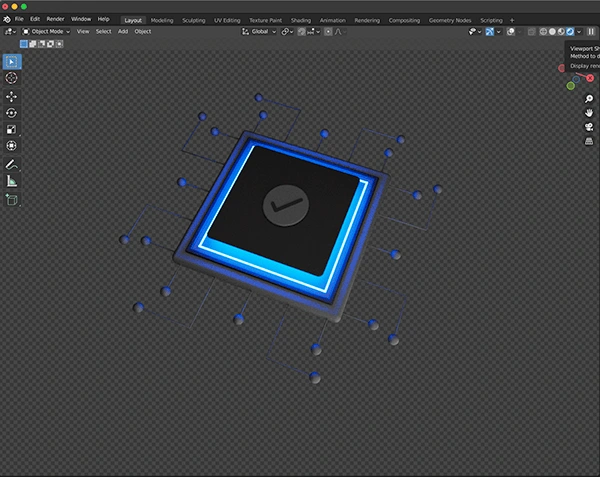The image size is (600, 477).
Task: Open the viewport Object menu
Action: pyautogui.click(x=143, y=31)
